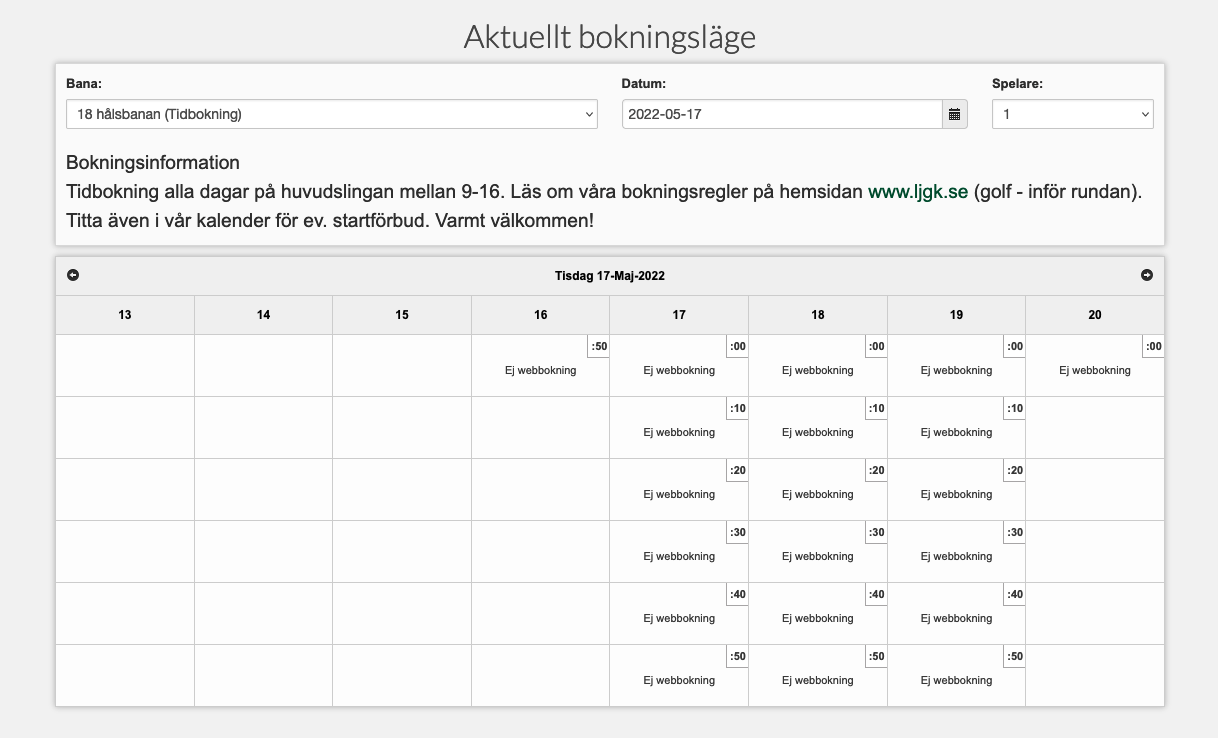1218x738 pixels.
Task: Select the 19:10 time slot
Action: [957, 428]
